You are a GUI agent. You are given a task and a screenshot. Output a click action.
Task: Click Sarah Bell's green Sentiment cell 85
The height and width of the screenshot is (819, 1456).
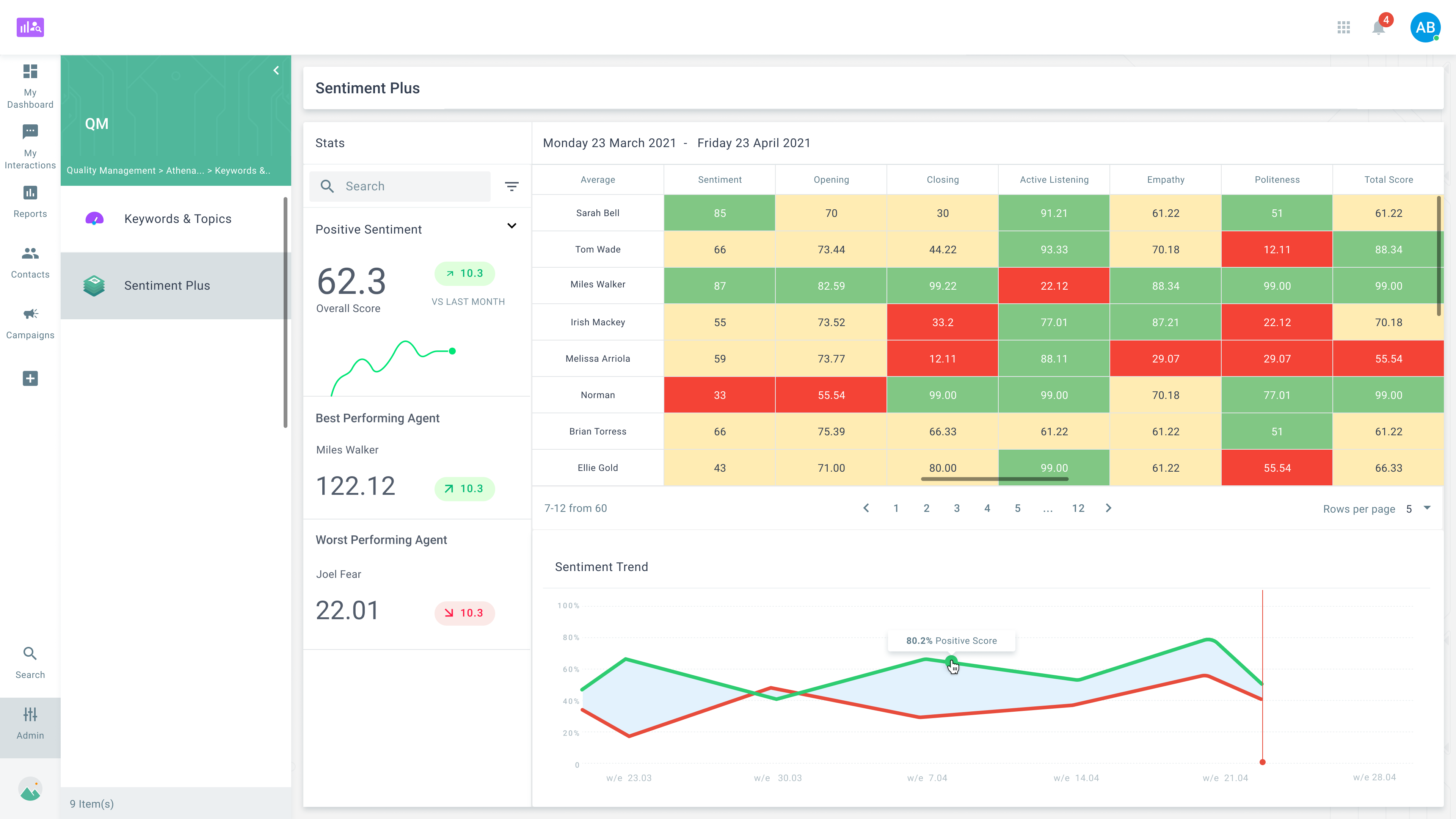[x=720, y=213]
